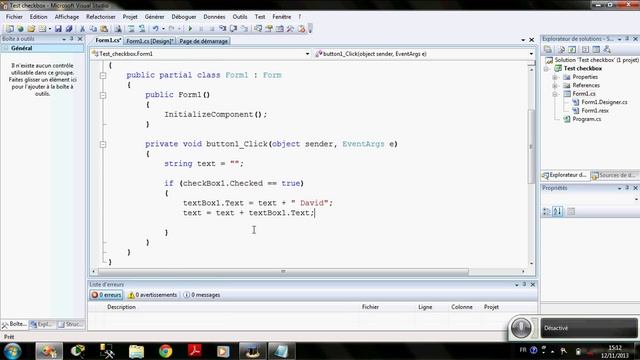Toggle the 0 messages filter
This screenshot has height=360, width=640.
[x=202, y=295]
